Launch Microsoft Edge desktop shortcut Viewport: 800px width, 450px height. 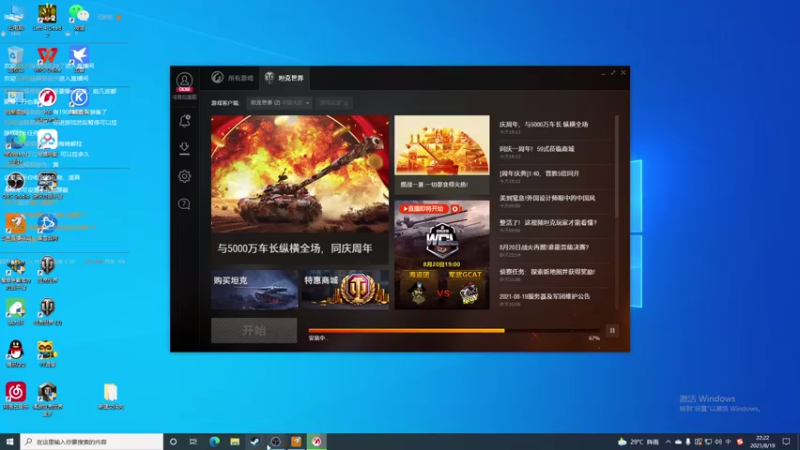(15, 146)
